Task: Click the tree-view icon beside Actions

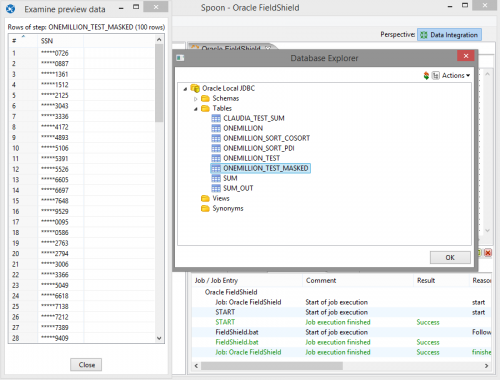Action: pos(436,76)
